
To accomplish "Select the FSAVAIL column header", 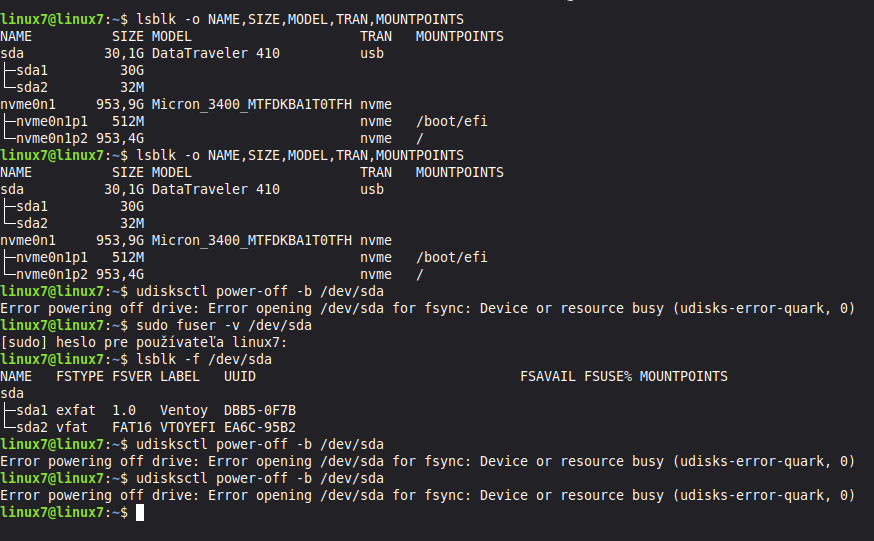I will tap(548, 377).
